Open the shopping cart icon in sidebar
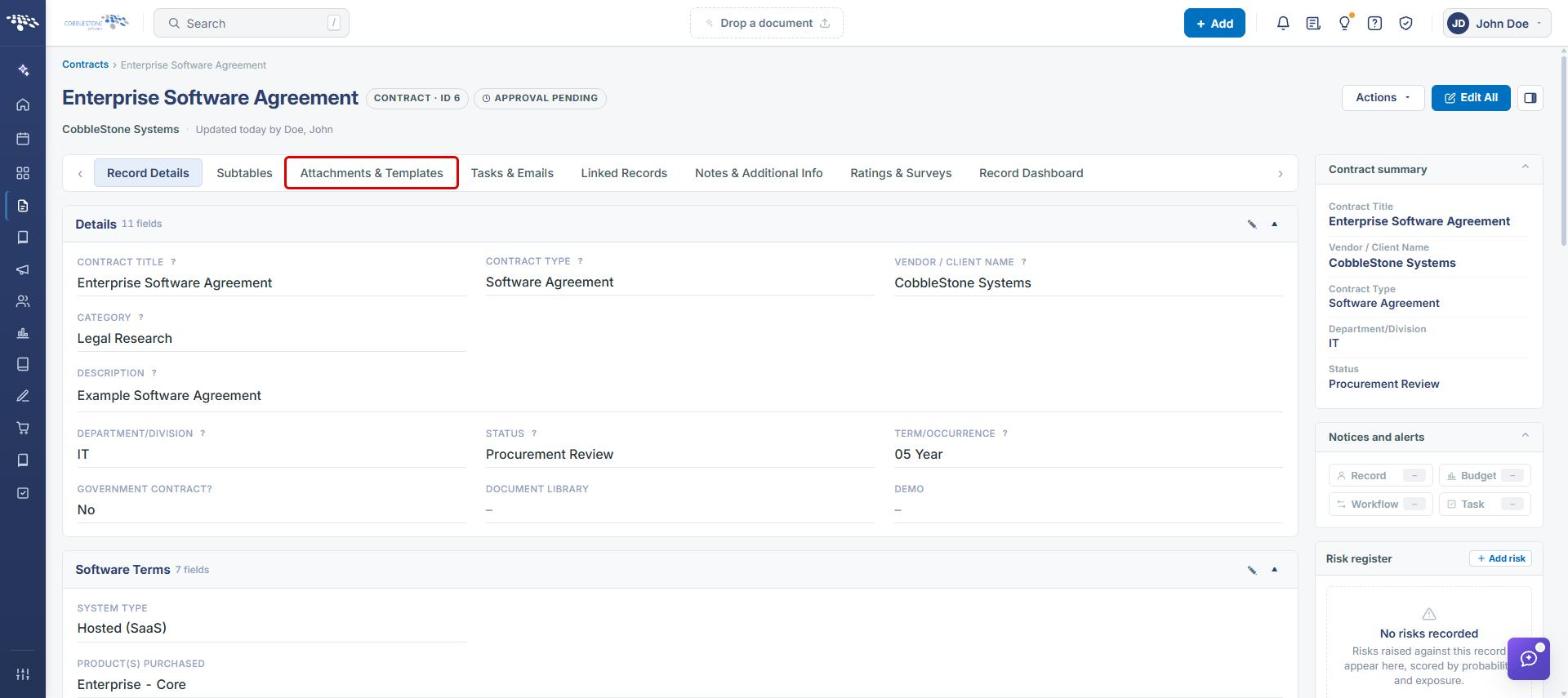The width and height of the screenshot is (1568, 698). pos(23,428)
